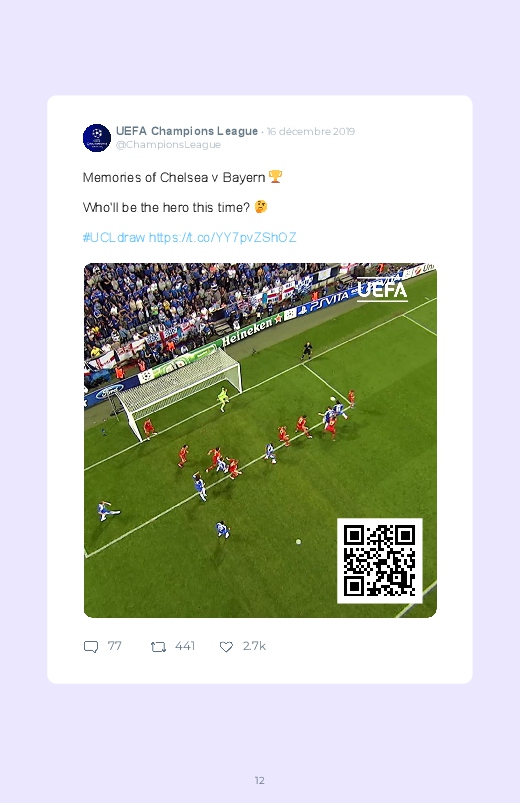Viewport: 520px width, 803px height.
Task: Click the QR code on the image
Action: pyautogui.click(x=380, y=561)
